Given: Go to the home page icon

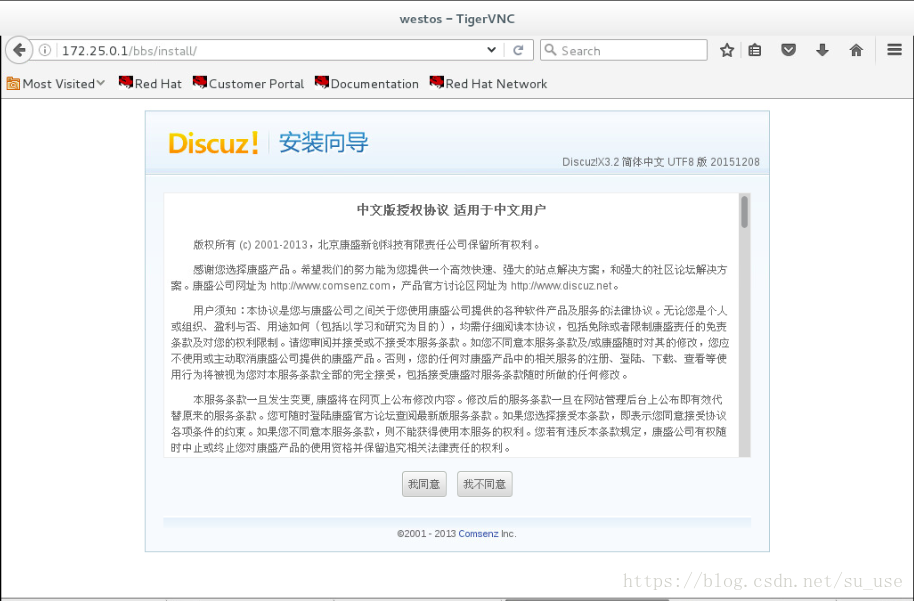Looking at the screenshot, I should pyautogui.click(x=856, y=50).
